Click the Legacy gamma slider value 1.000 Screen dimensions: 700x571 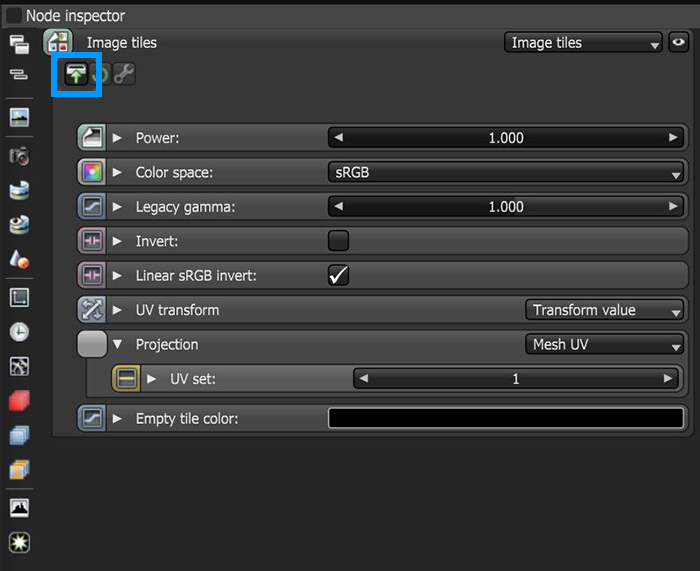click(506, 206)
